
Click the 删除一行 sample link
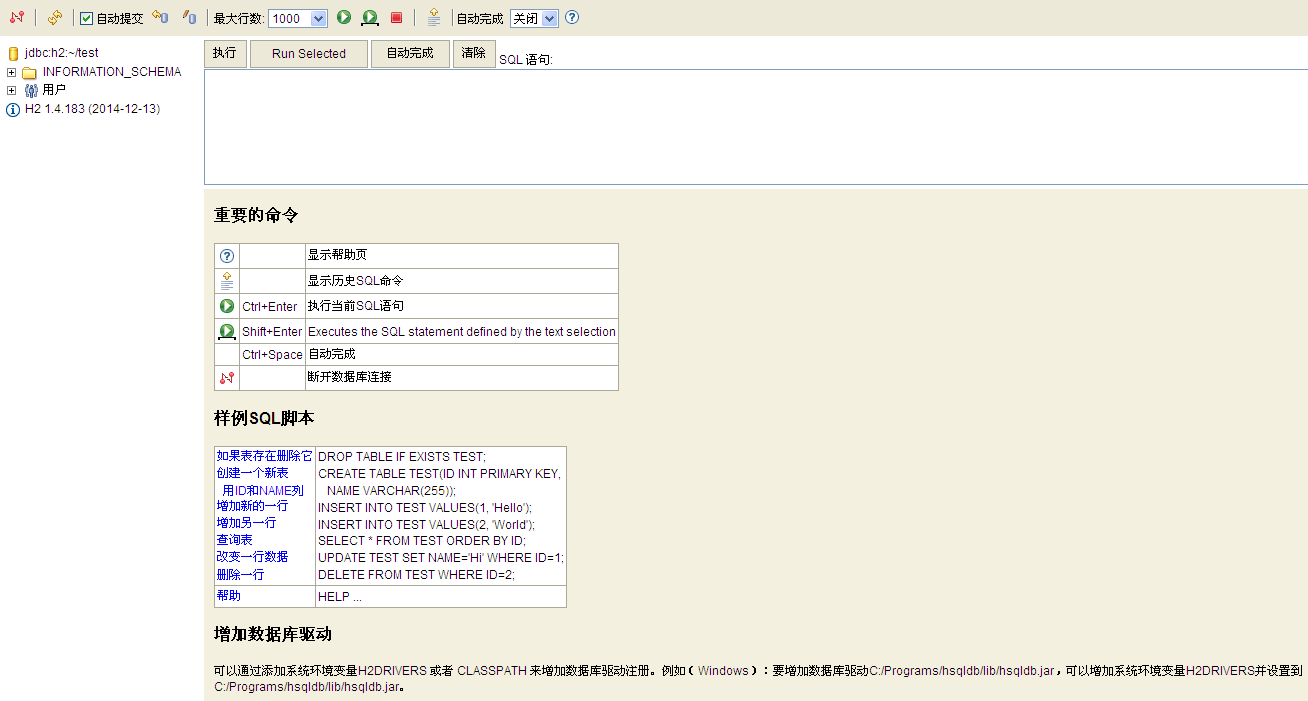point(241,575)
